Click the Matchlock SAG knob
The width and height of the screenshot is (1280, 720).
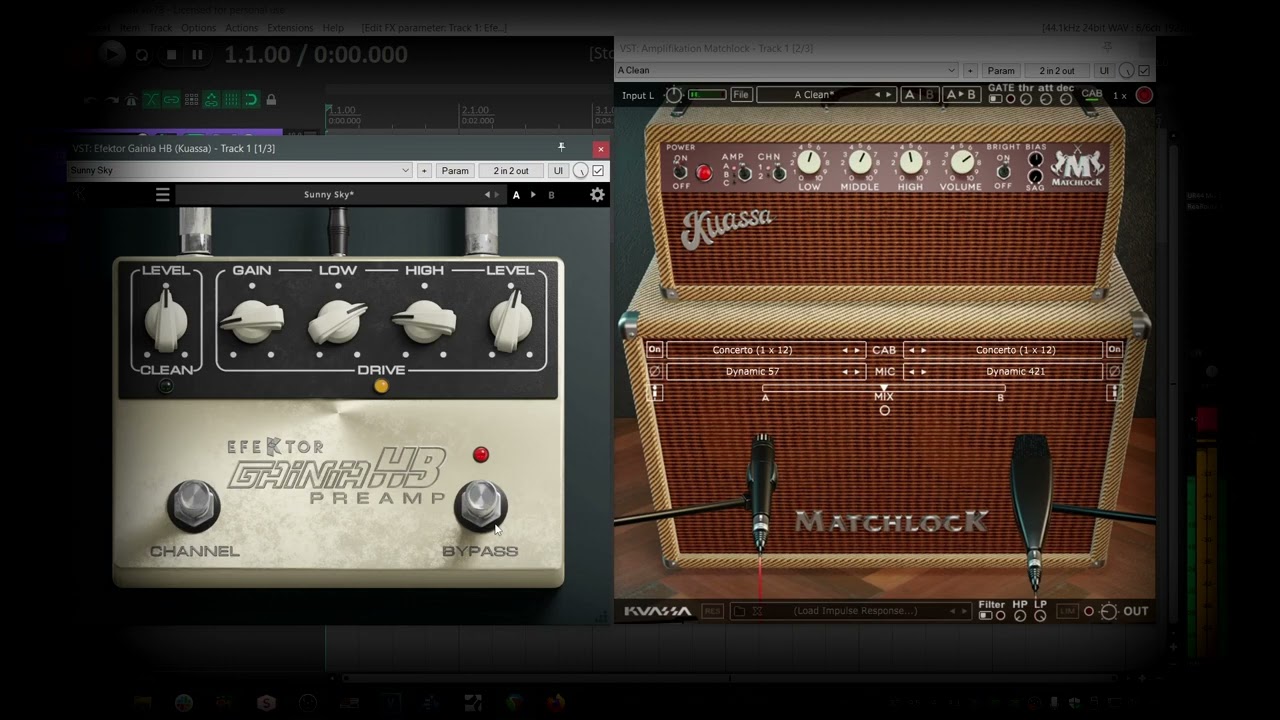(x=1036, y=178)
